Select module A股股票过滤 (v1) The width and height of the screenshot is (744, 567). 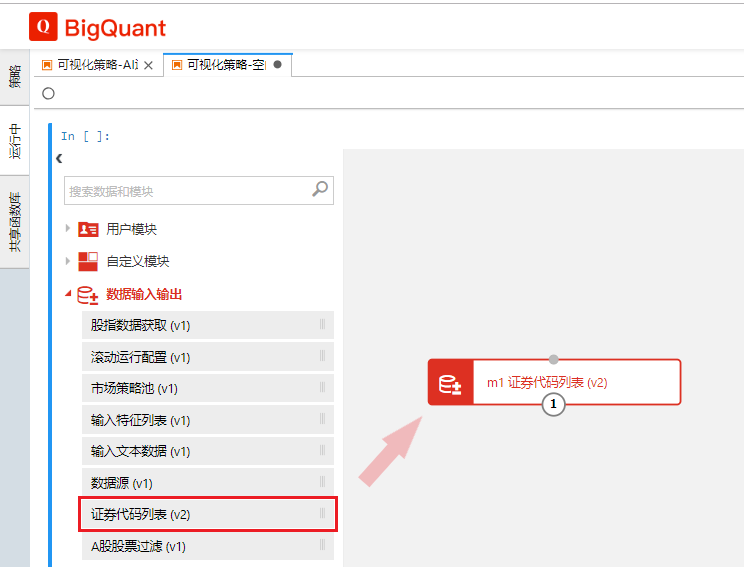click(x=208, y=547)
